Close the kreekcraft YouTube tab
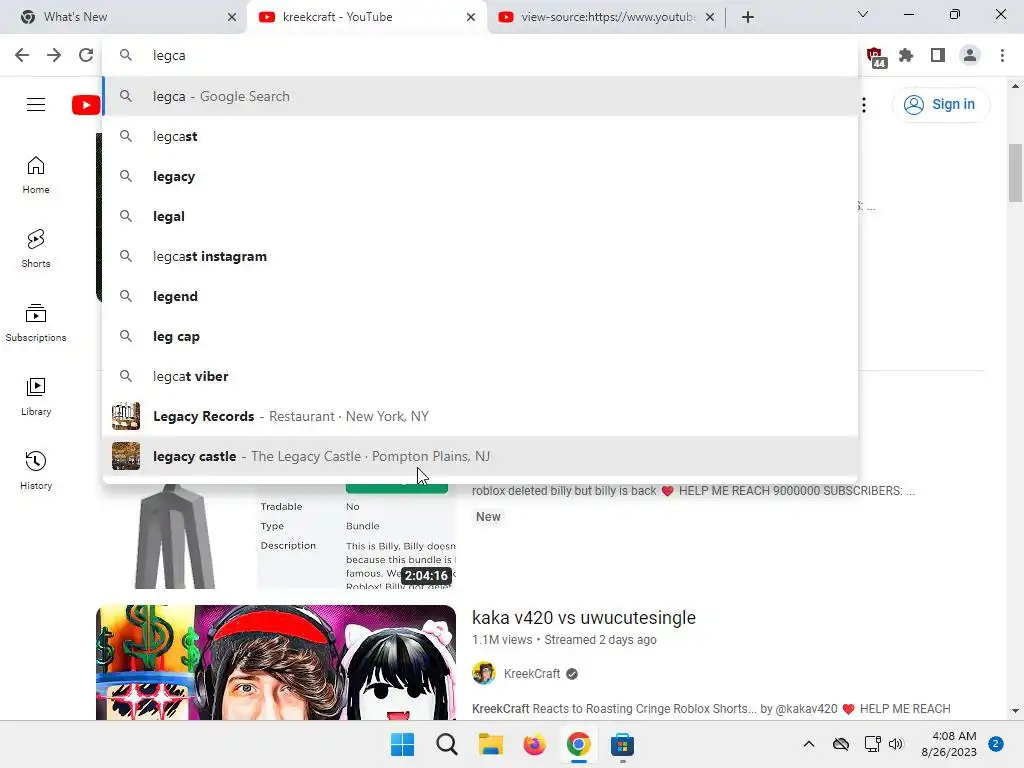 click(471, 17)
